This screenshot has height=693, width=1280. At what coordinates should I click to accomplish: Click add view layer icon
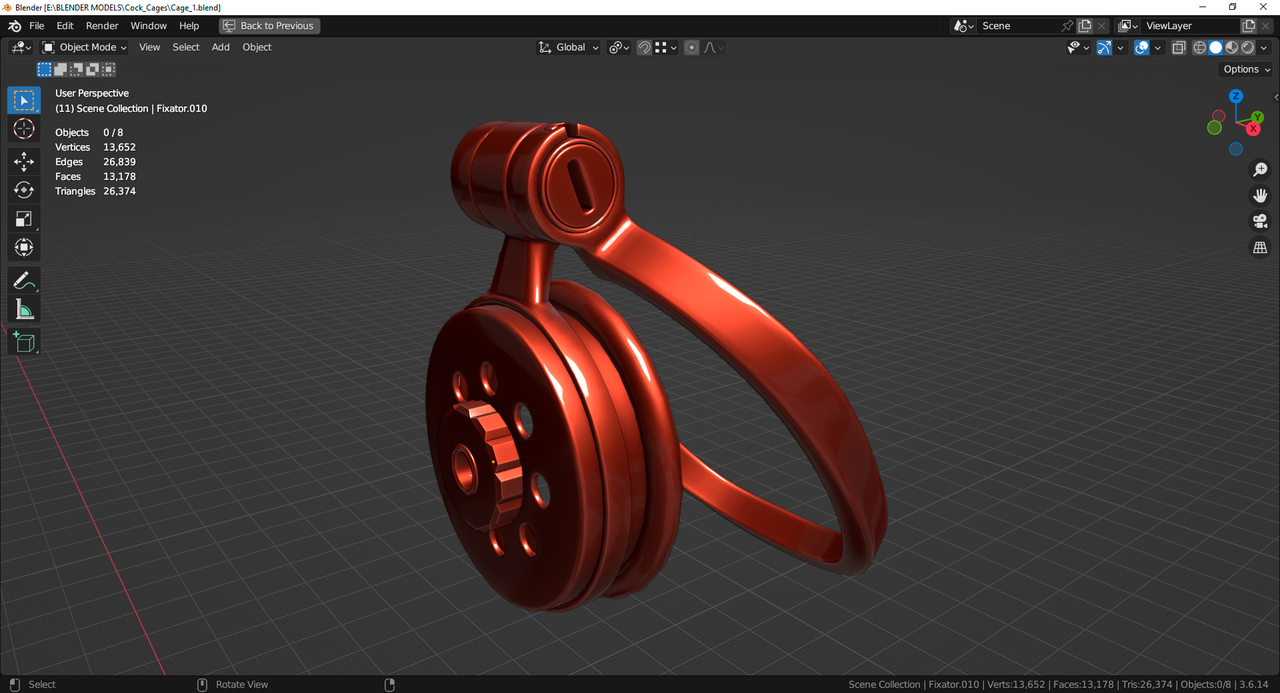pos(1248,26)
